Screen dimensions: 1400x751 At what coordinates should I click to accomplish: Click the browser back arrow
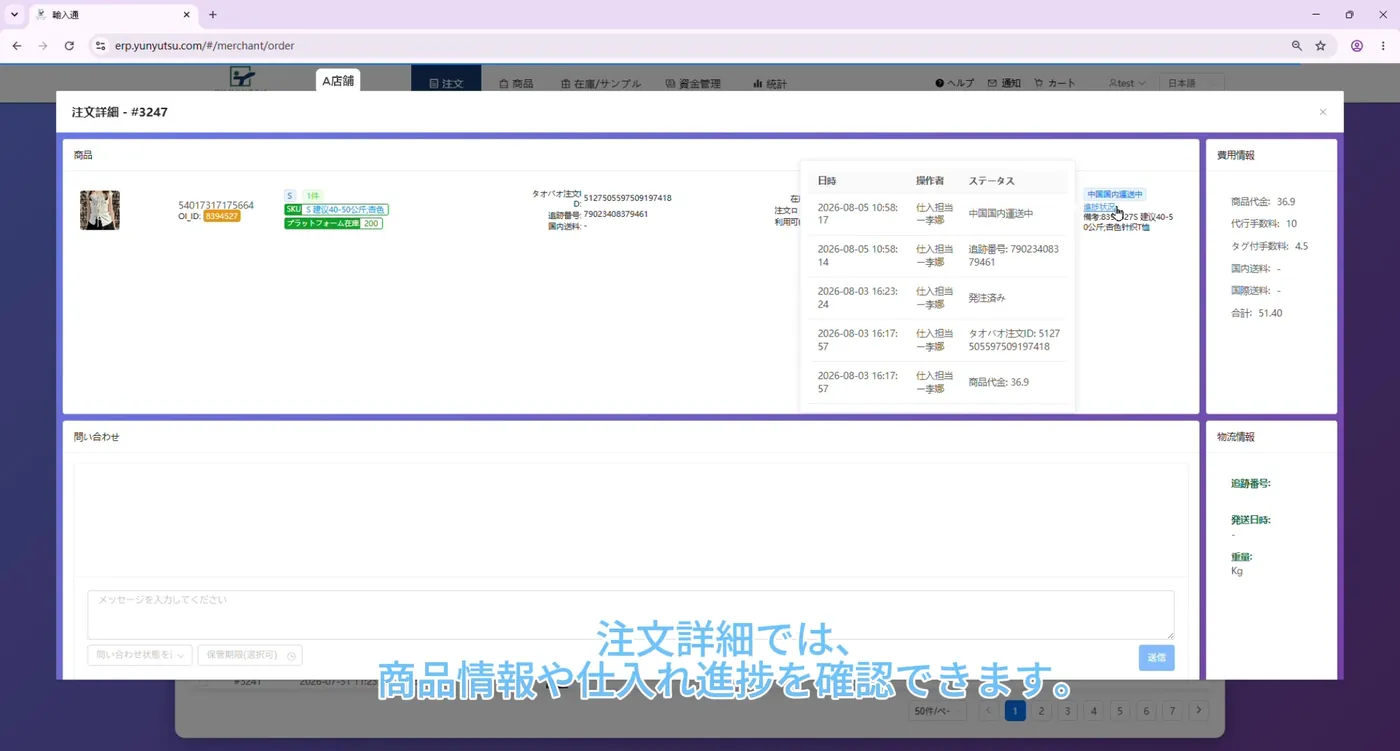click(17, 46)
